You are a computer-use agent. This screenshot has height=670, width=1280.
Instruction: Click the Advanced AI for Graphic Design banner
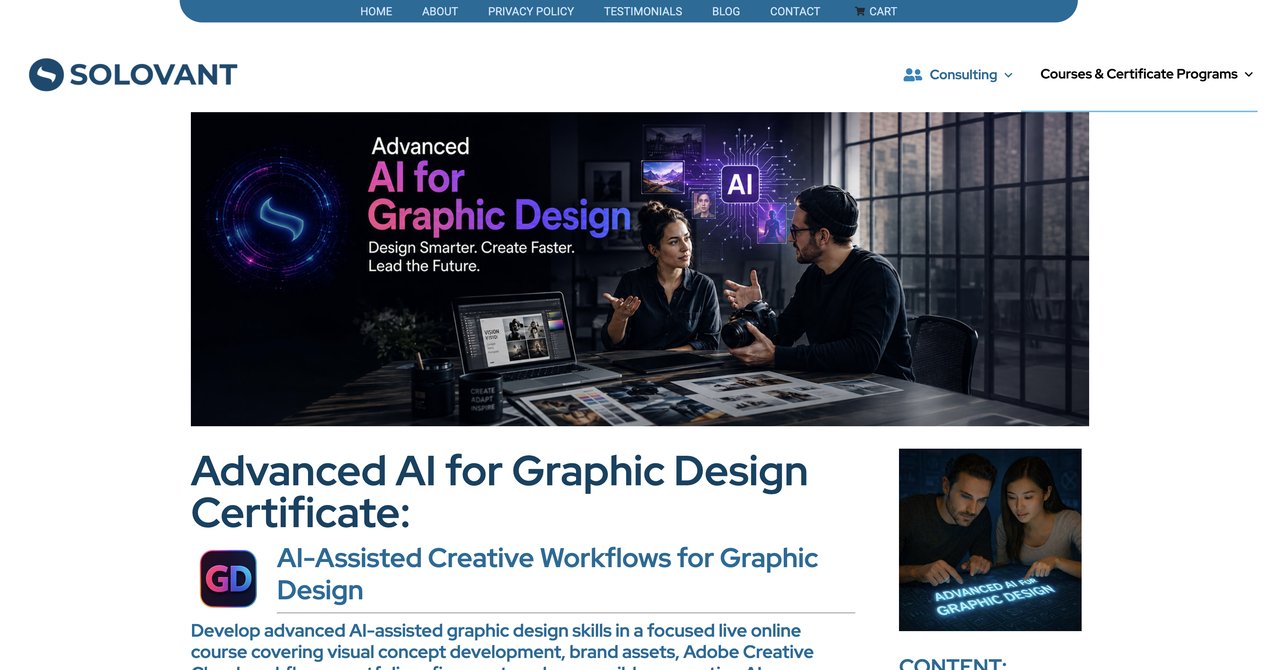click(x=640, y=269)
